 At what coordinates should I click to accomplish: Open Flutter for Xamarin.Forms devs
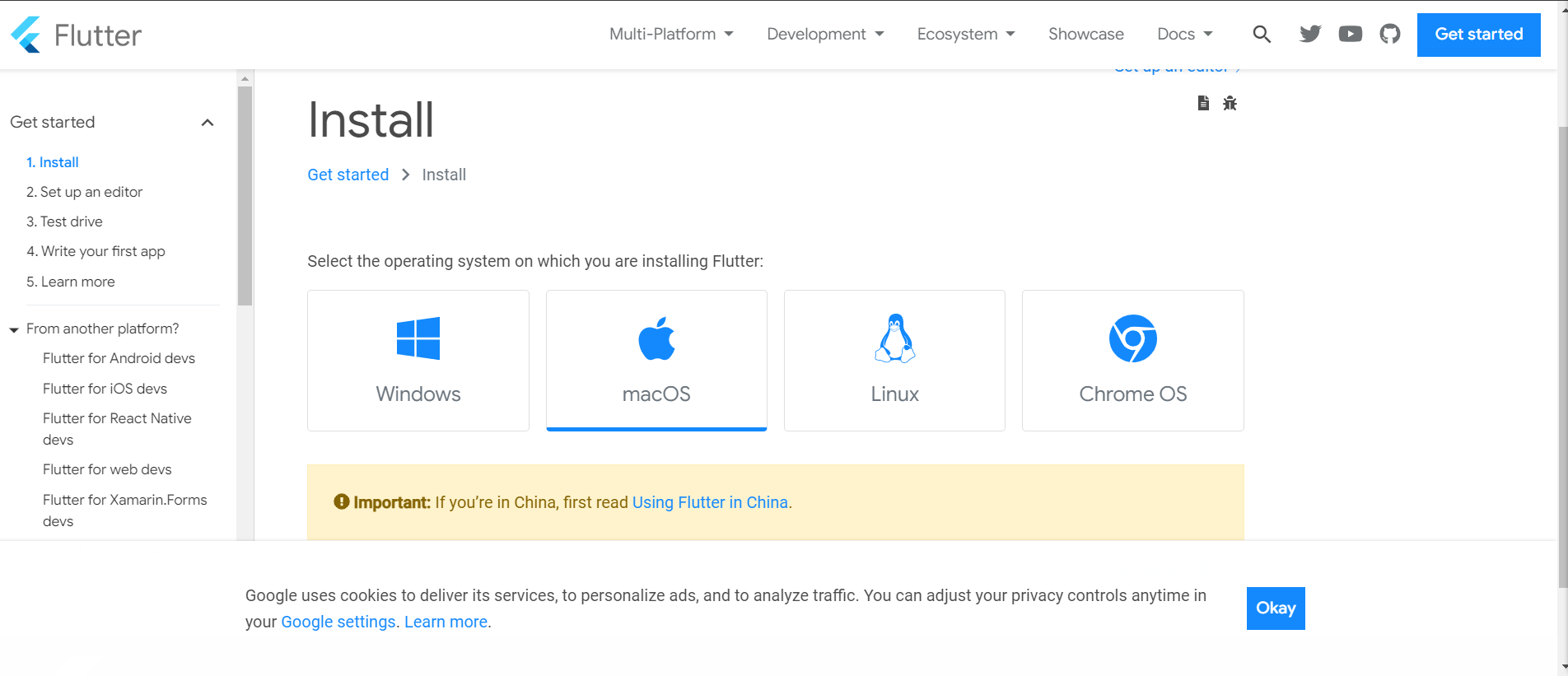point(125,510)
